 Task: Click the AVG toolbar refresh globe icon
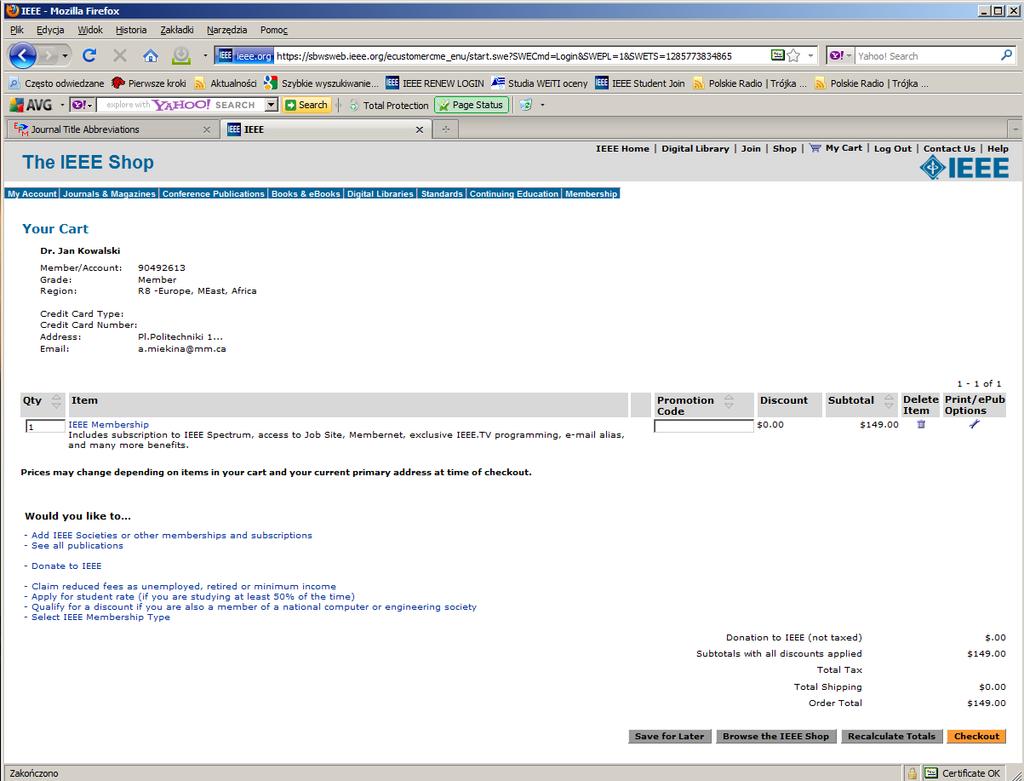[526, 104]
